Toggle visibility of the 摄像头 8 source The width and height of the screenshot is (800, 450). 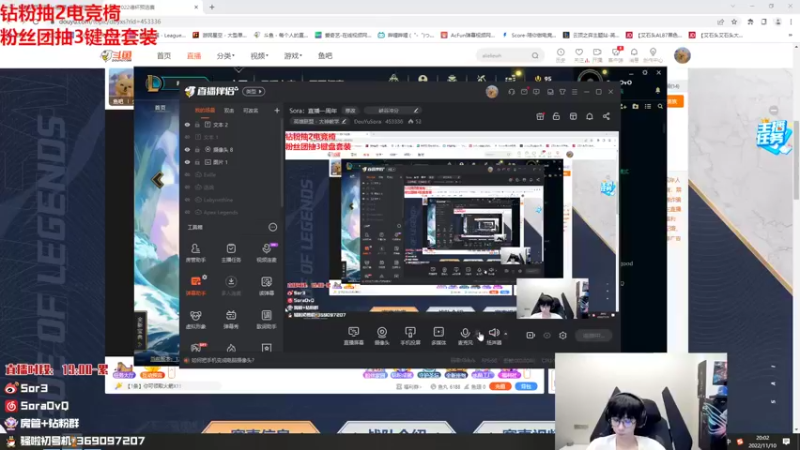click(x=187, y=149)
